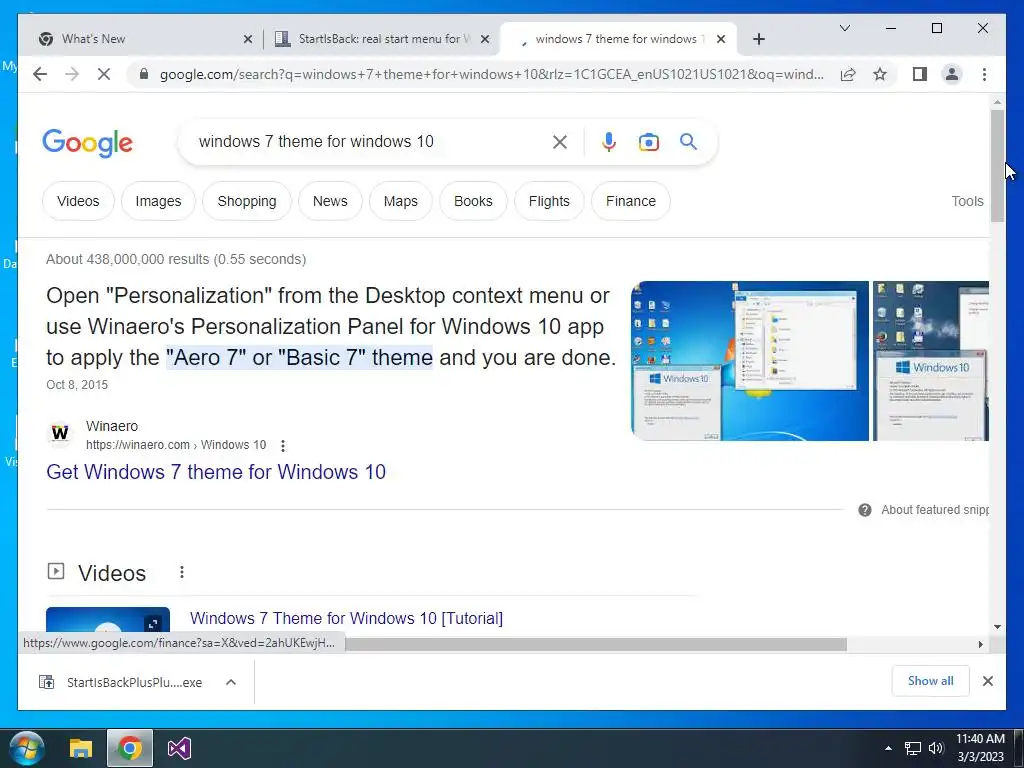Open search Tools
The image size is (1024, 768).
967,201
